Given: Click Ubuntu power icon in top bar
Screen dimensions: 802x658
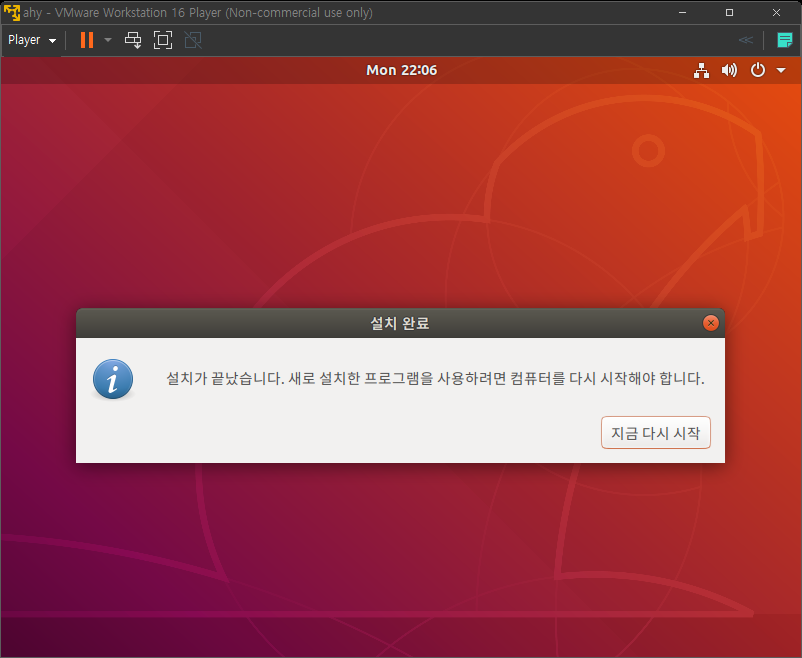Looking at the screenshot, I should tap(758, 70).
